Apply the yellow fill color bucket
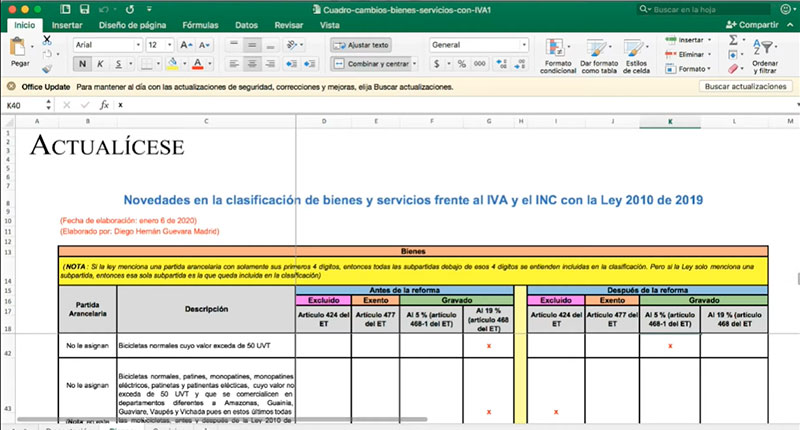This screenshot has height=430, width=800. click(x=172, y=64)
